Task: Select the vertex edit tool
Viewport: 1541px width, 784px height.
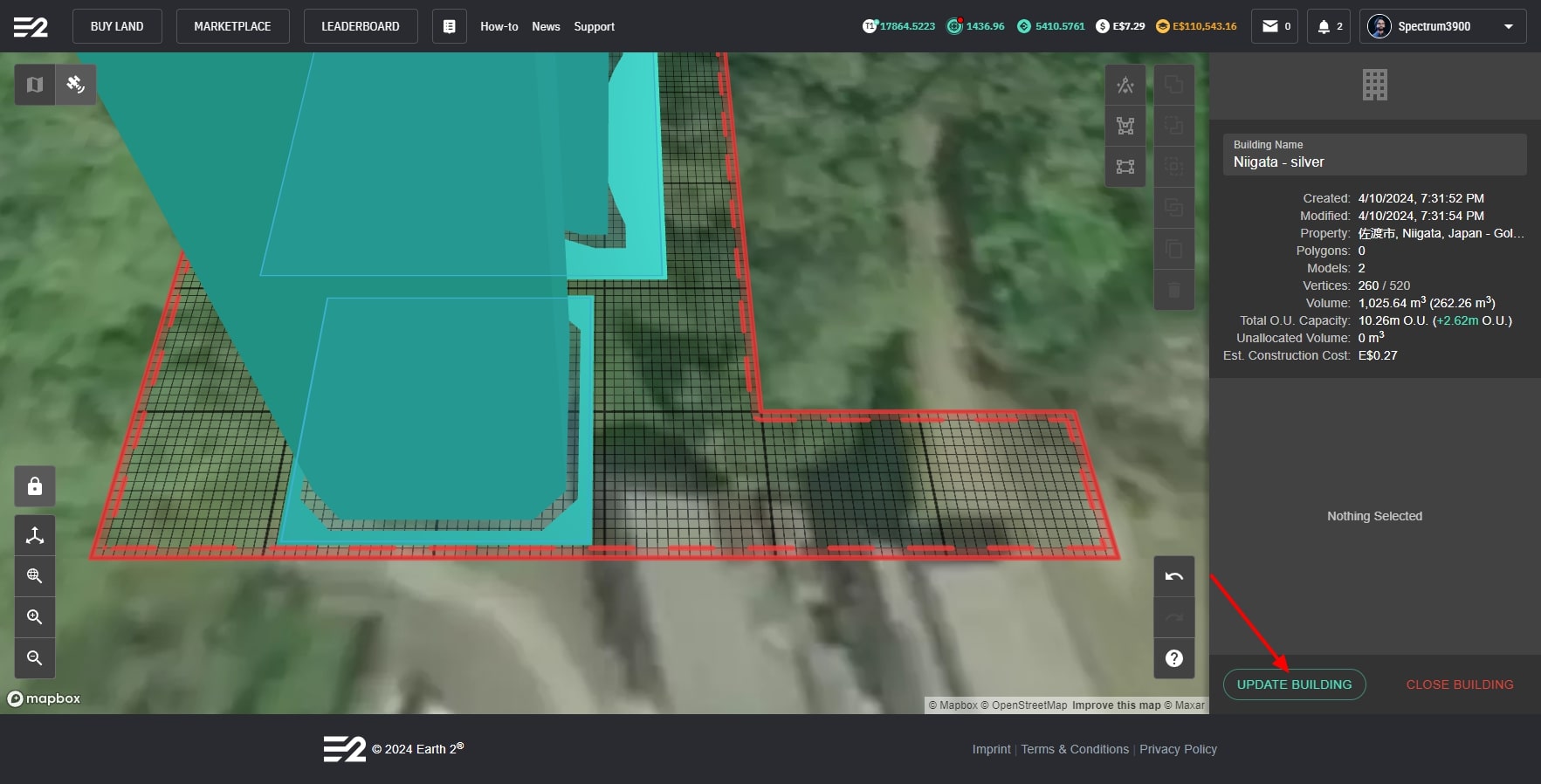Action: click(1125, 126)
